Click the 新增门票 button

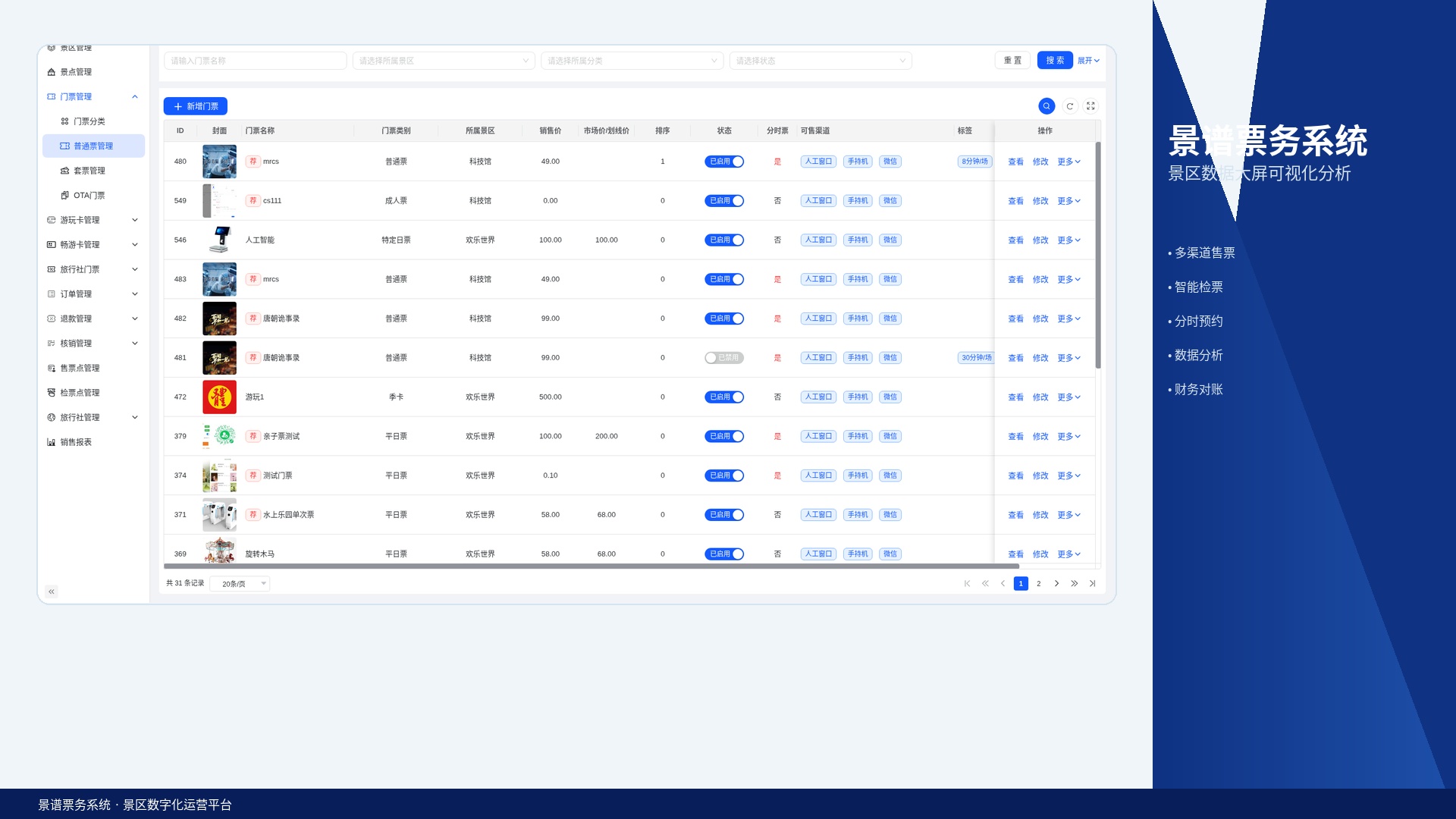(x=196, y=106)
